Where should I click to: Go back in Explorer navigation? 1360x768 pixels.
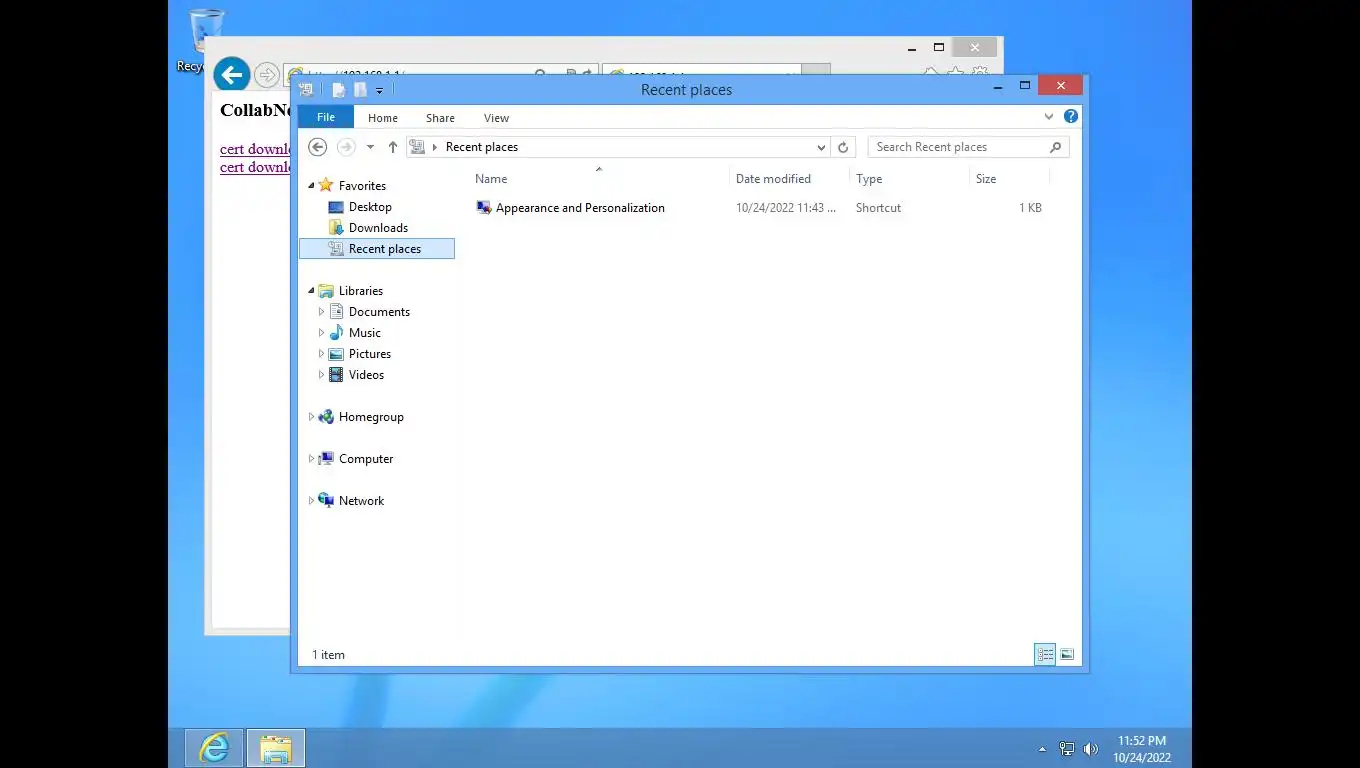point(317,147)
